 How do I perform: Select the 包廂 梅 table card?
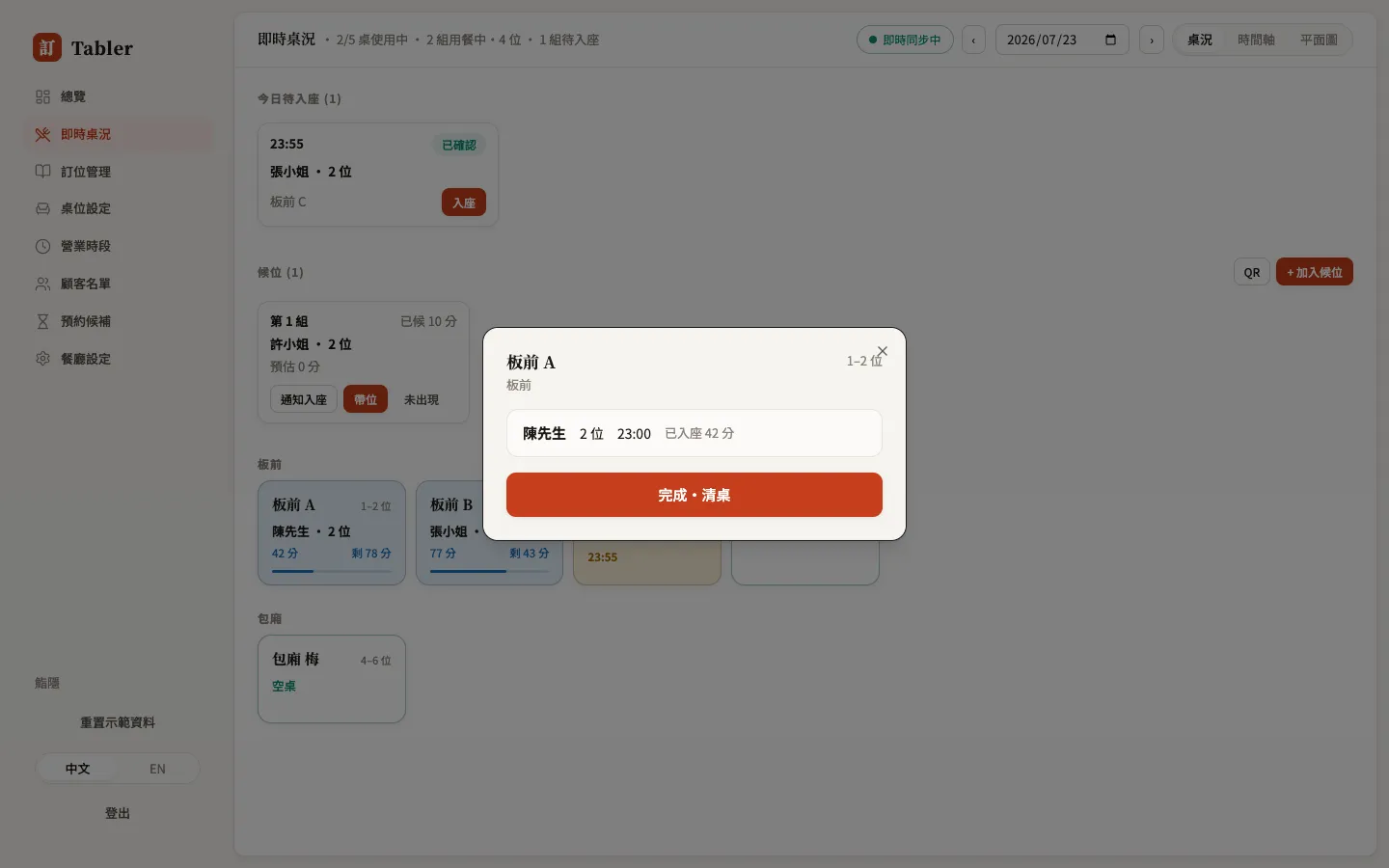click(332, 679)
